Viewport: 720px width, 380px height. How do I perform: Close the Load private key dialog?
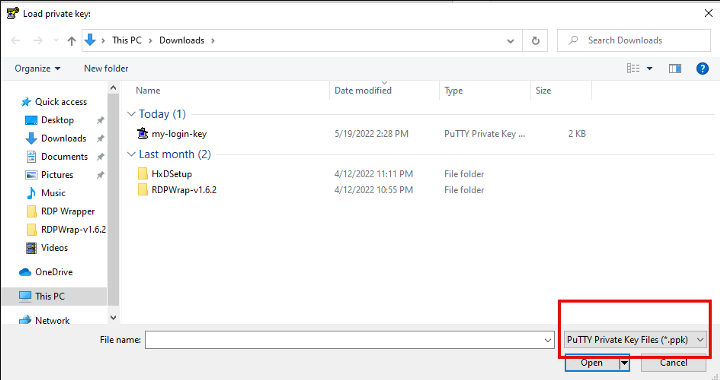709,13
